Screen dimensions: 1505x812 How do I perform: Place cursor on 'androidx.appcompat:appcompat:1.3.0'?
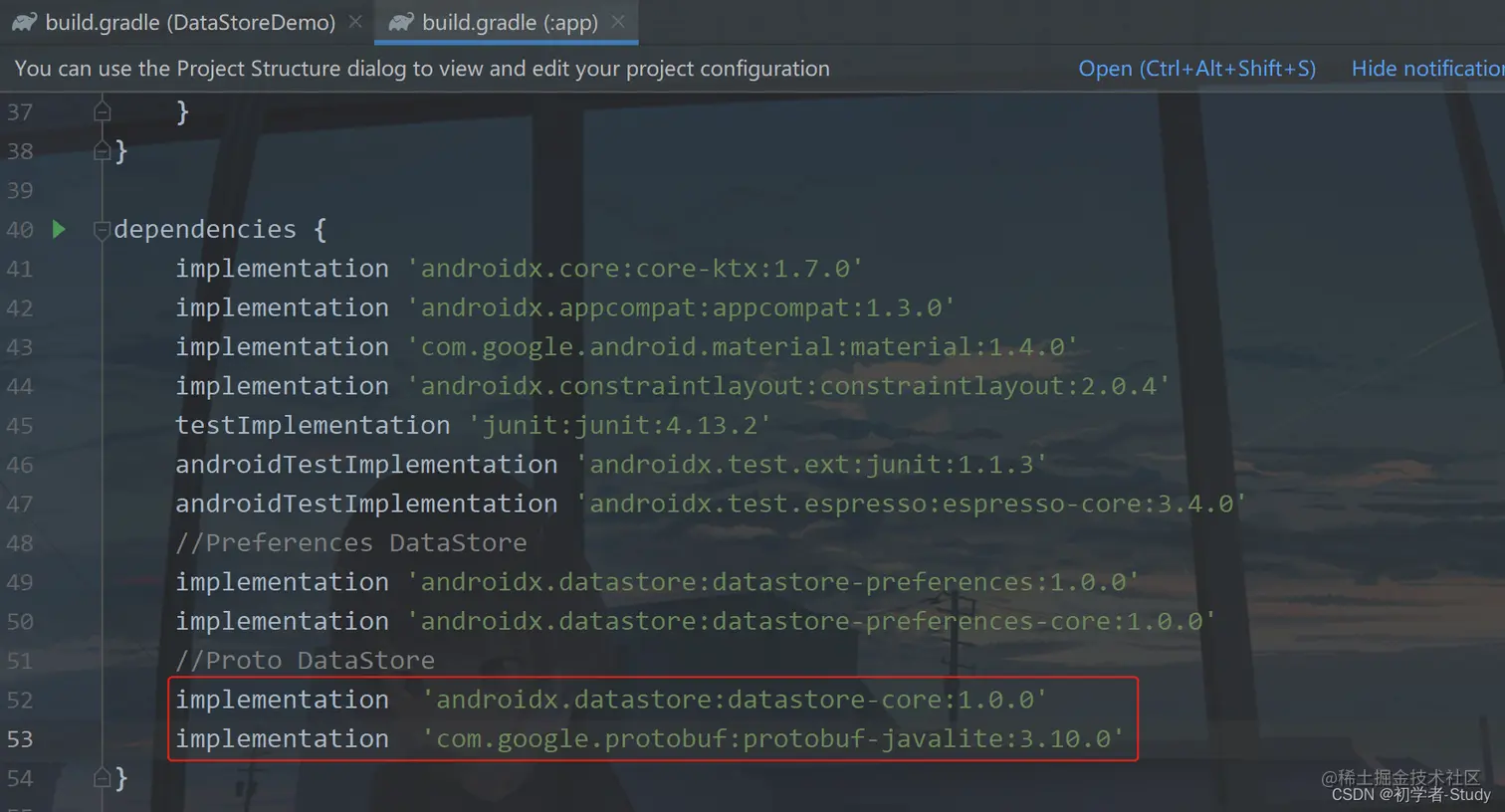coord(680,307)
